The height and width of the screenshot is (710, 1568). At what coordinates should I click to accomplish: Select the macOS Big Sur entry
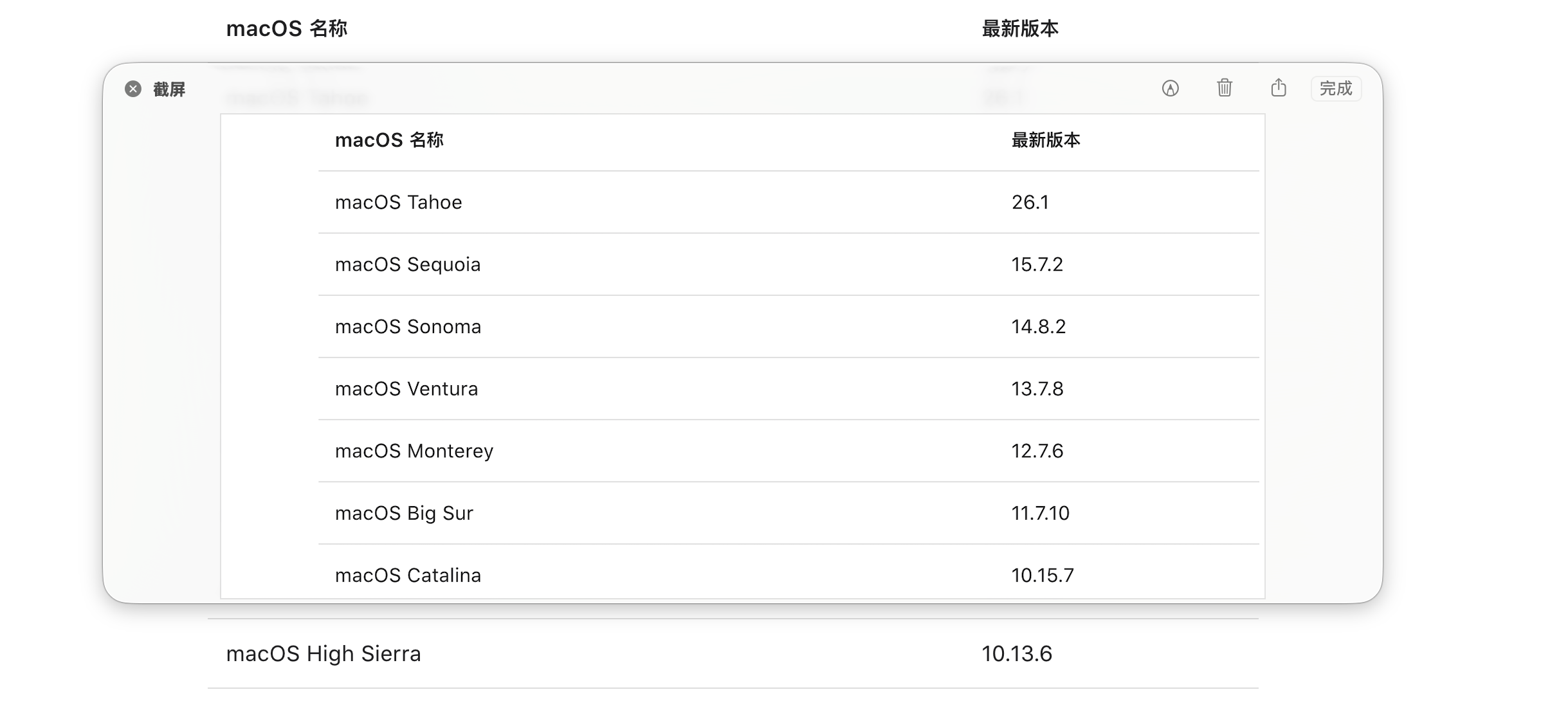(404, 513)
